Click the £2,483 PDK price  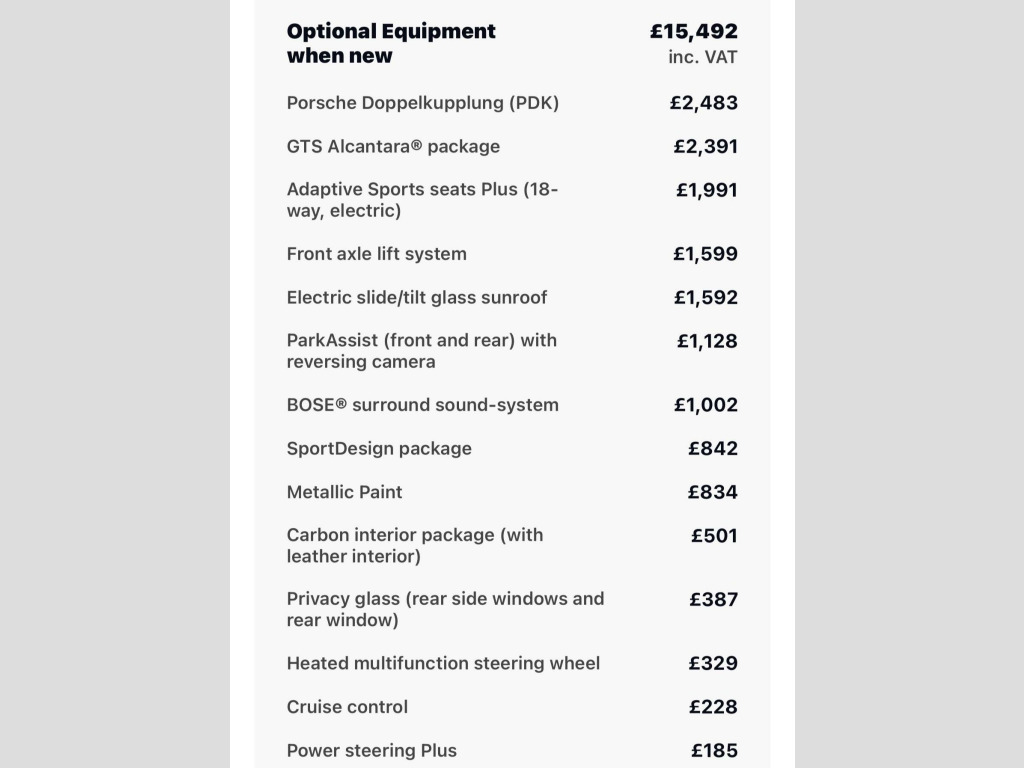(704, 103)
